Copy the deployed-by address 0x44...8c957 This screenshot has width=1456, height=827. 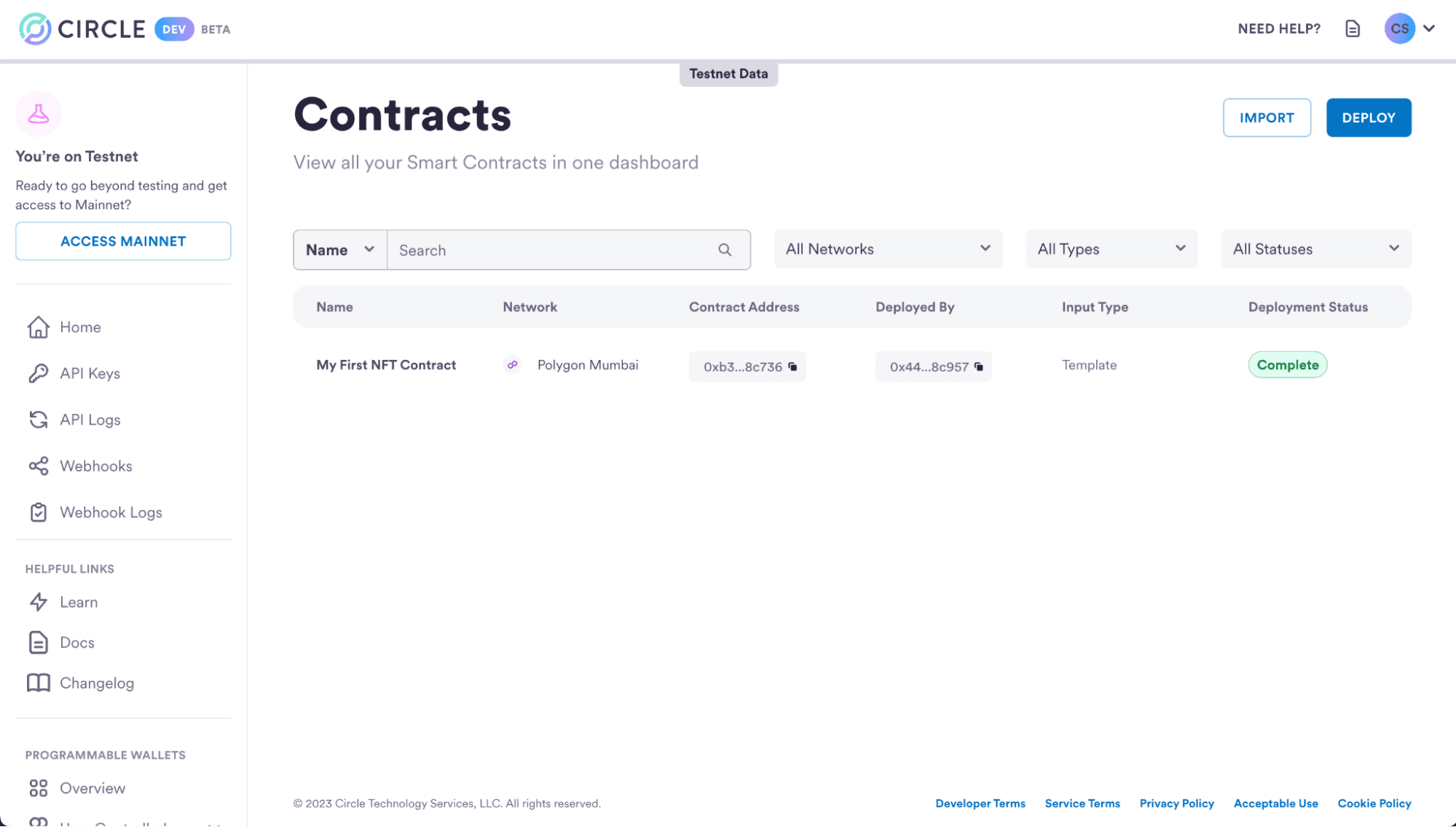coord(979,367)
